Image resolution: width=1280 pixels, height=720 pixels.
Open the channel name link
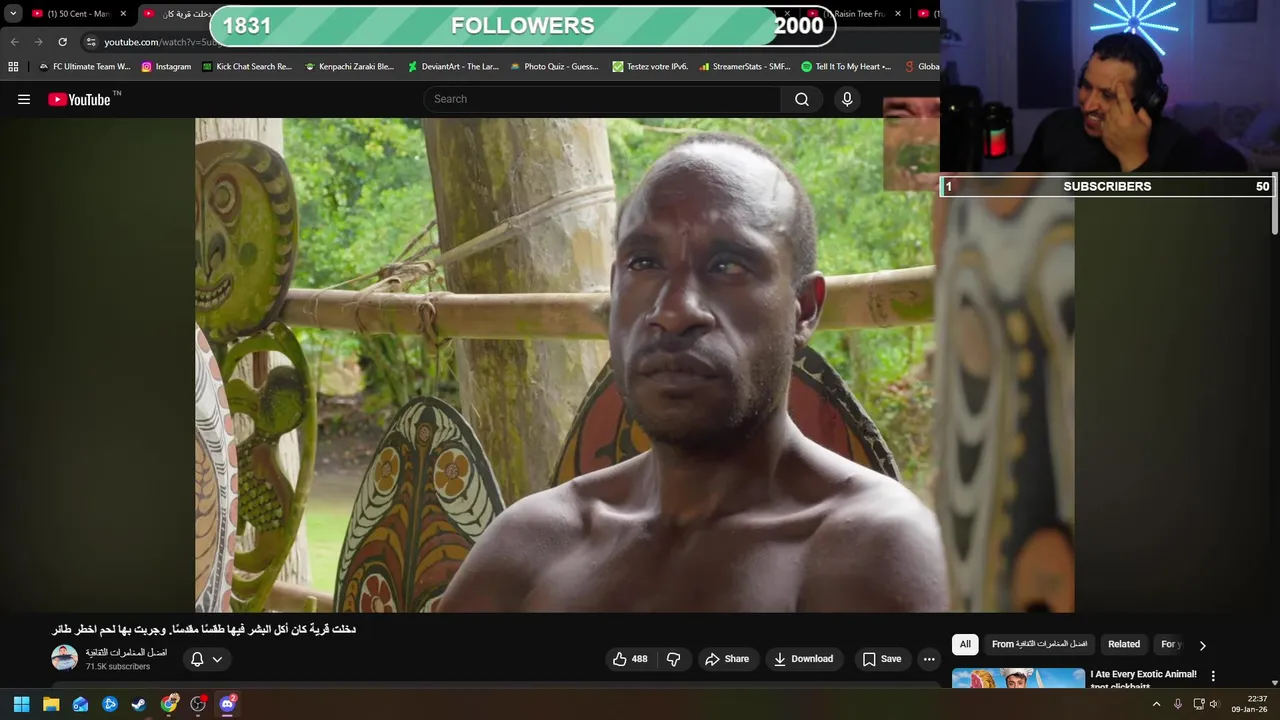tap(126, 653)
